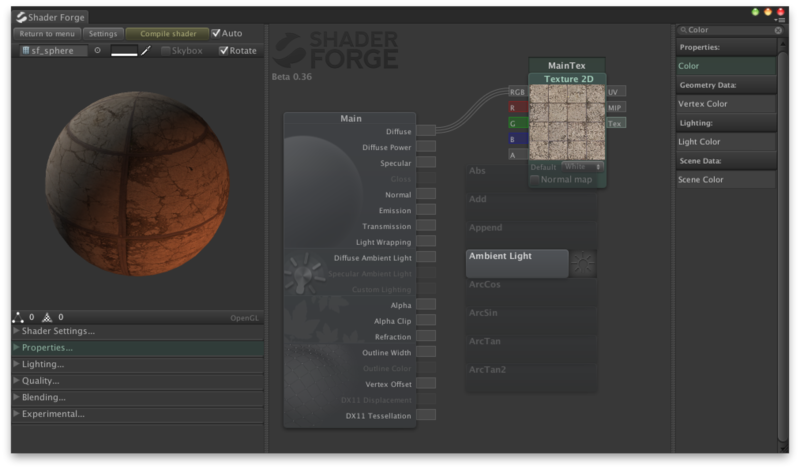Click the Tex input connector
The height and width of the screenshot is (469, 800).
point(616,124)
